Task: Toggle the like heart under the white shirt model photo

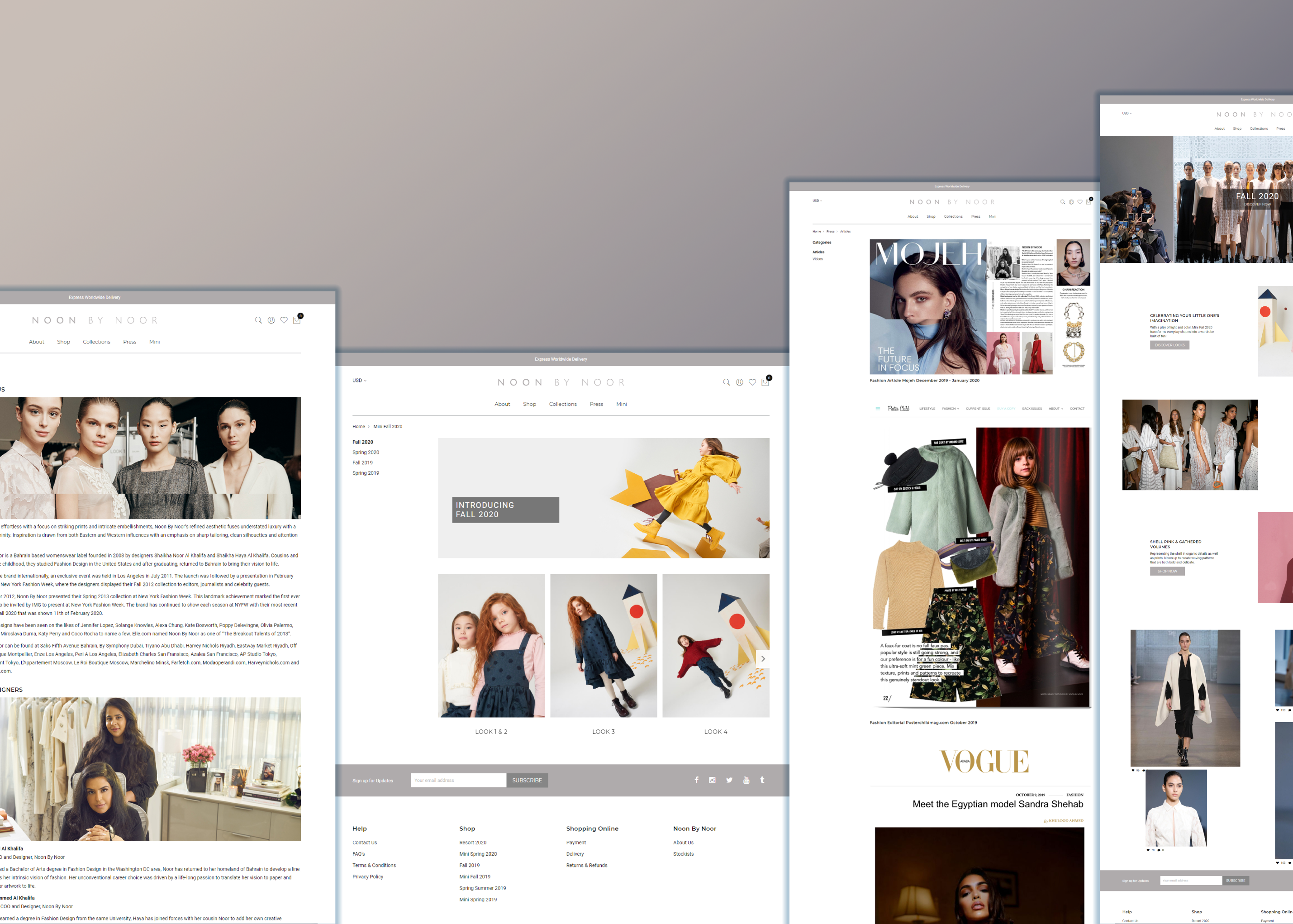Action: pos(1149,850)
